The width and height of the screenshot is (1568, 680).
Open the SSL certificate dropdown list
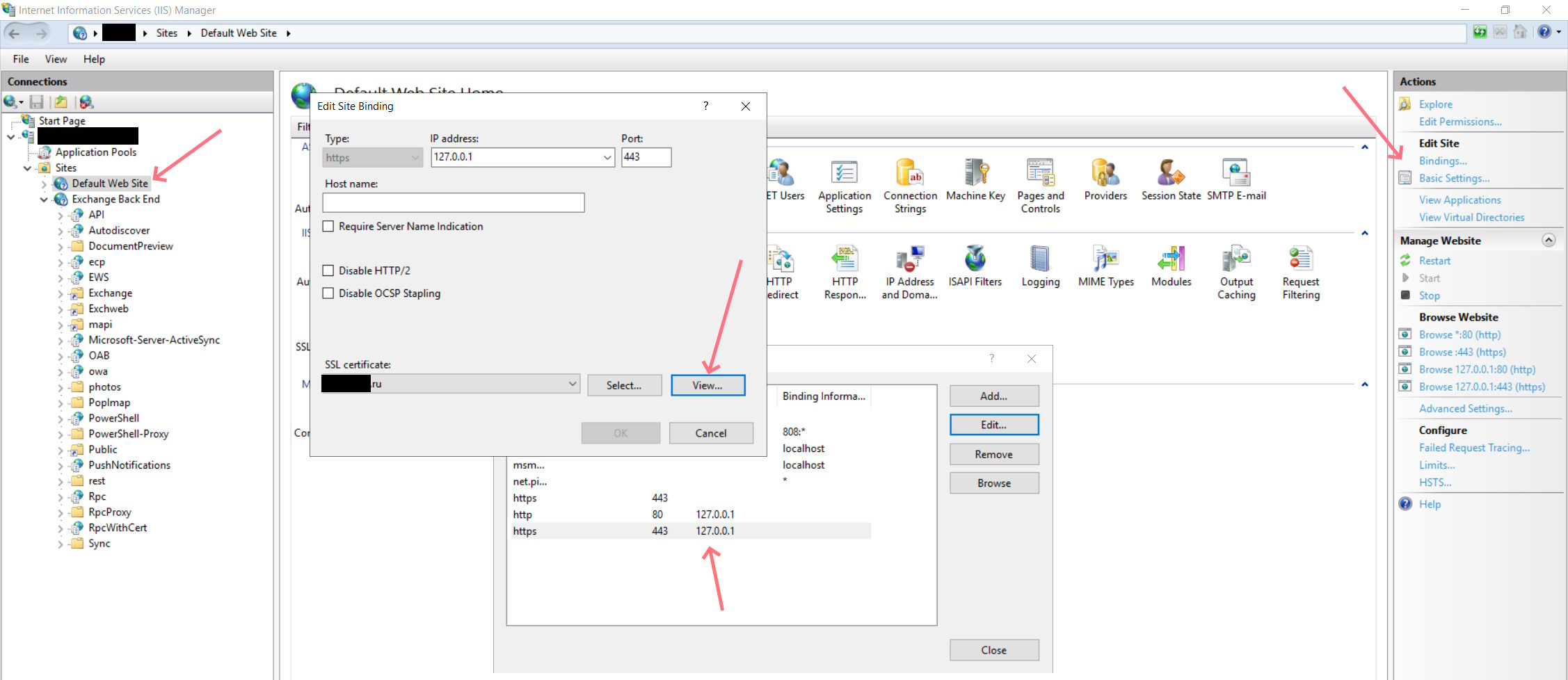[x=572, y=384]
